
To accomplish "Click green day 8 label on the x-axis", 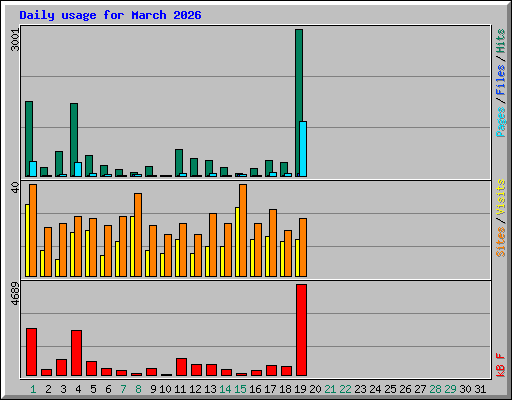I will [x=138, y=389].
